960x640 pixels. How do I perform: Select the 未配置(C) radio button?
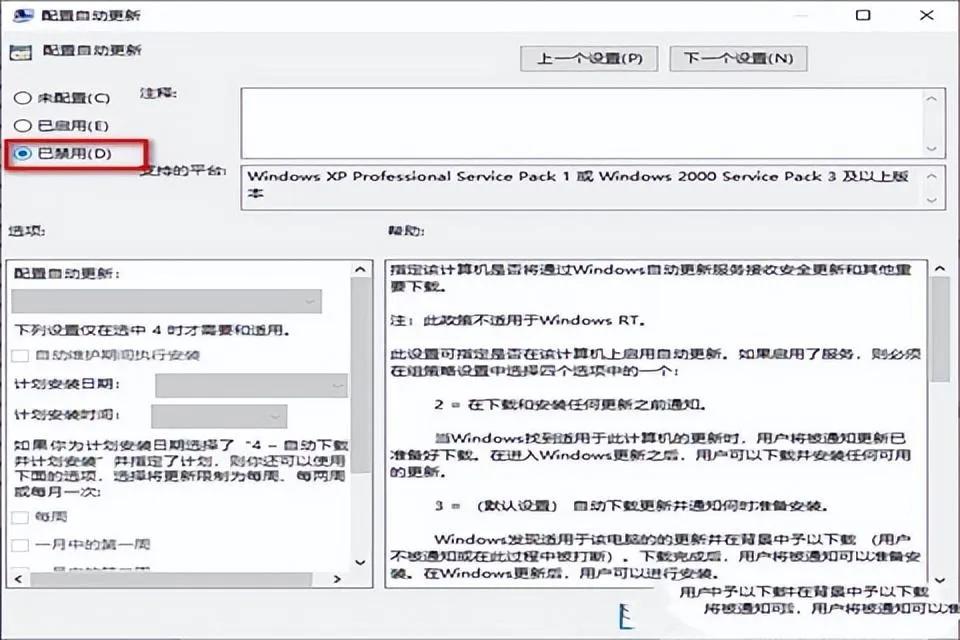pos(22,98)
